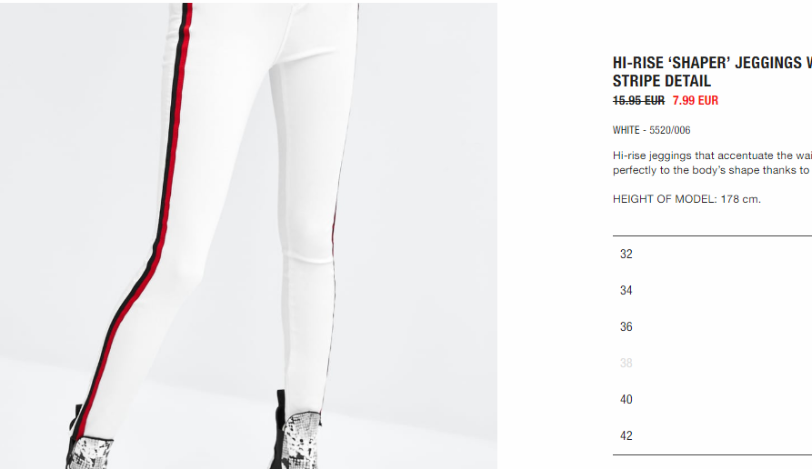Choose size 36 from the list

tap(713, 327)
